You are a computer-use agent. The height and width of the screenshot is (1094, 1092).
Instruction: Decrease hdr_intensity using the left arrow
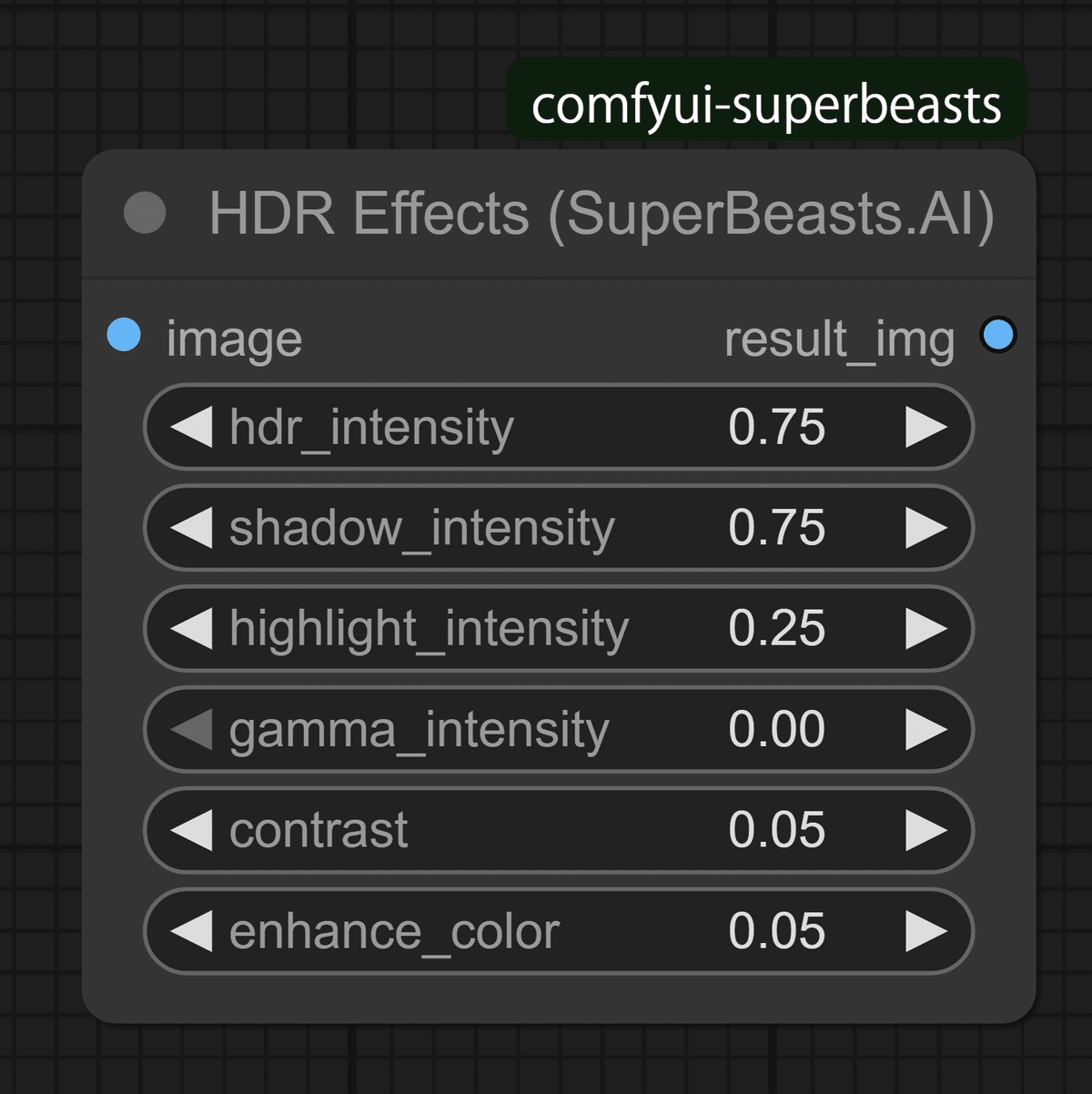(x=191, y=427)
